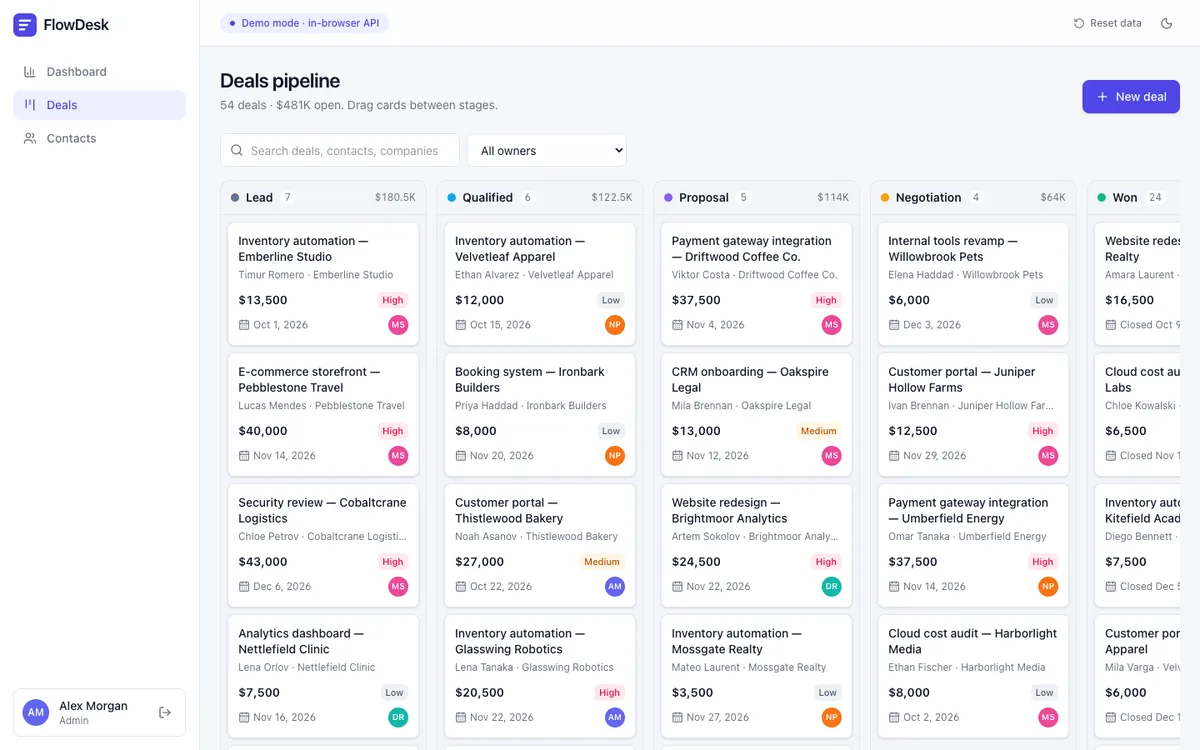The height and width of the screenshot is (750, 1200).
Task: Click the DR avatar on Nettlefield Clinic deal
Action: coord(398,717)
